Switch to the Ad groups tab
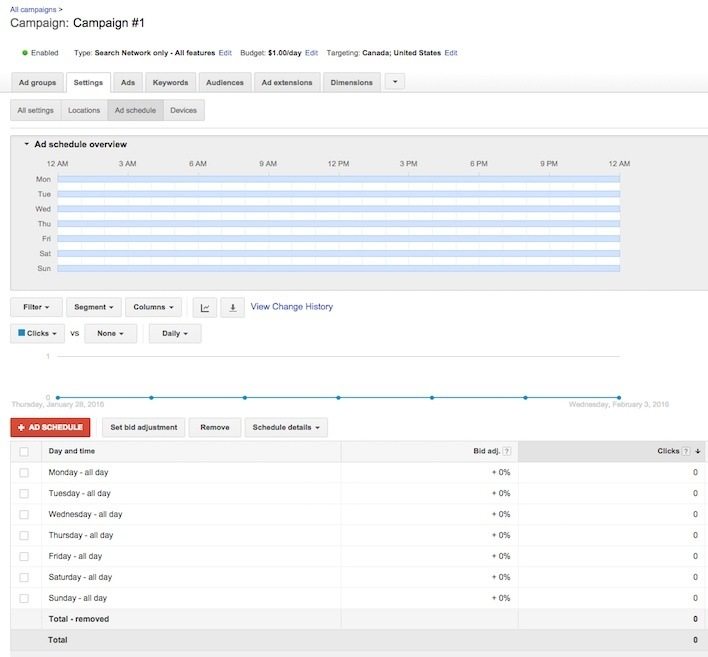This screenshot has height=657, width=708. pyautogui.click(x=37, y=83)
